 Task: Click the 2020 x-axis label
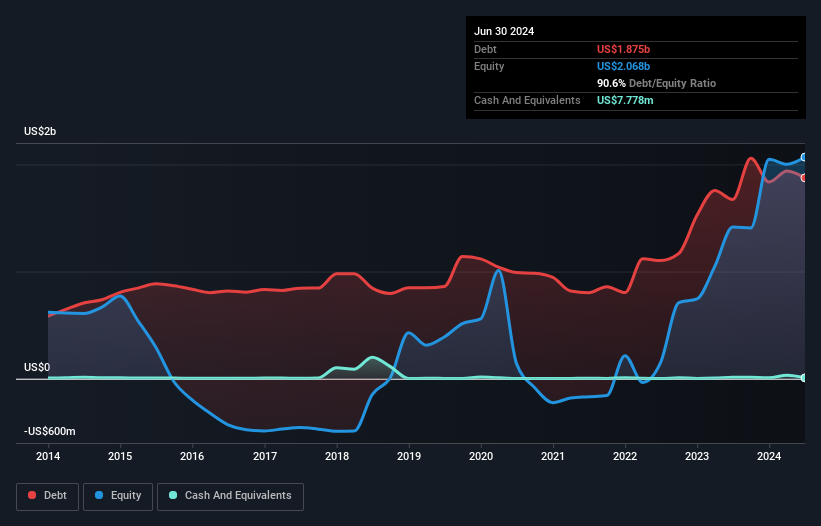coord(481,456)
